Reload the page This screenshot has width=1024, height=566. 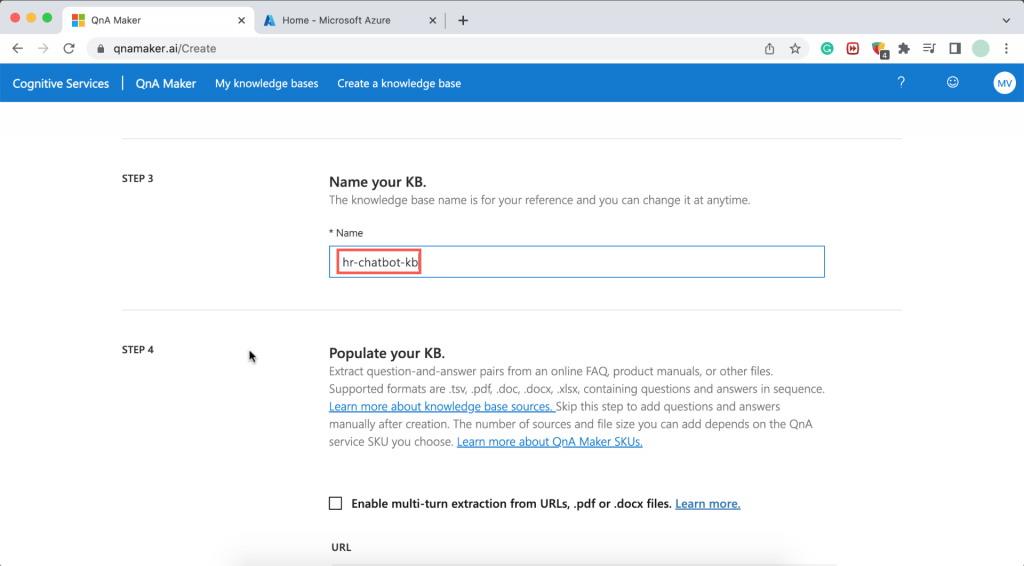[69, 48]
